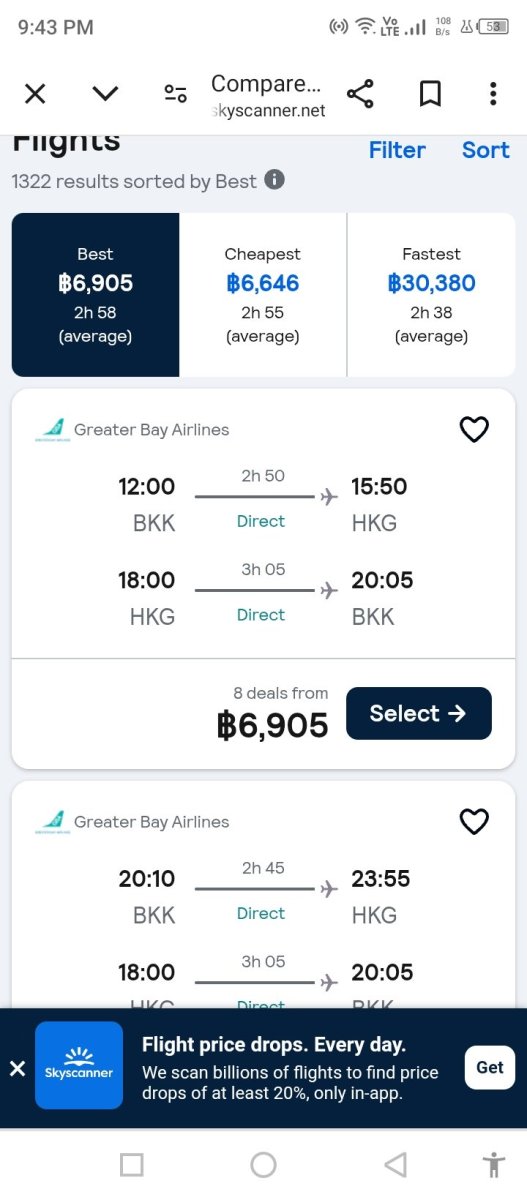The image size is (527, 1200).
Task: Dismiss the Skyscanner app banner
Action: [17, 1068]
